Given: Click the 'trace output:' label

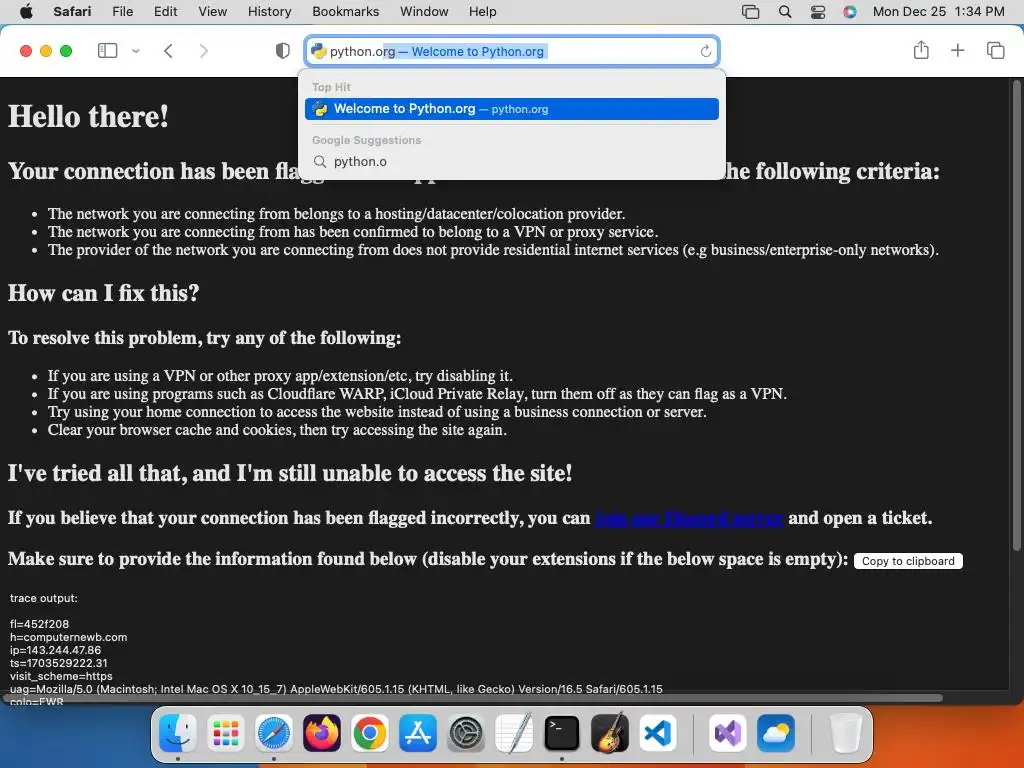Looking at the screenshot, I should click(x=44, y=598).
